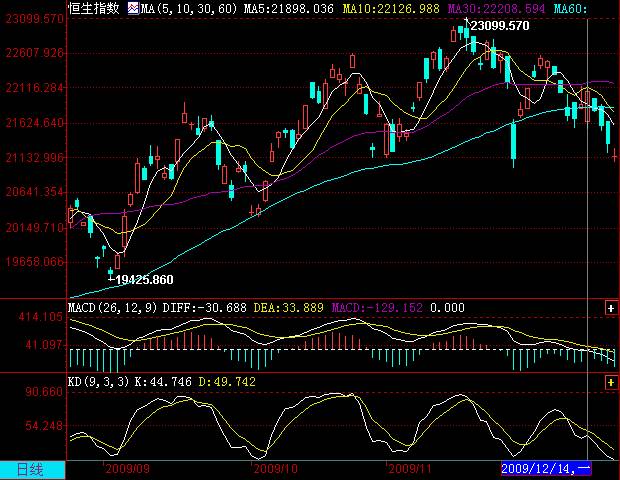Click the MACD(26,12,9) indicator label
620x480 pixels.
113,308
